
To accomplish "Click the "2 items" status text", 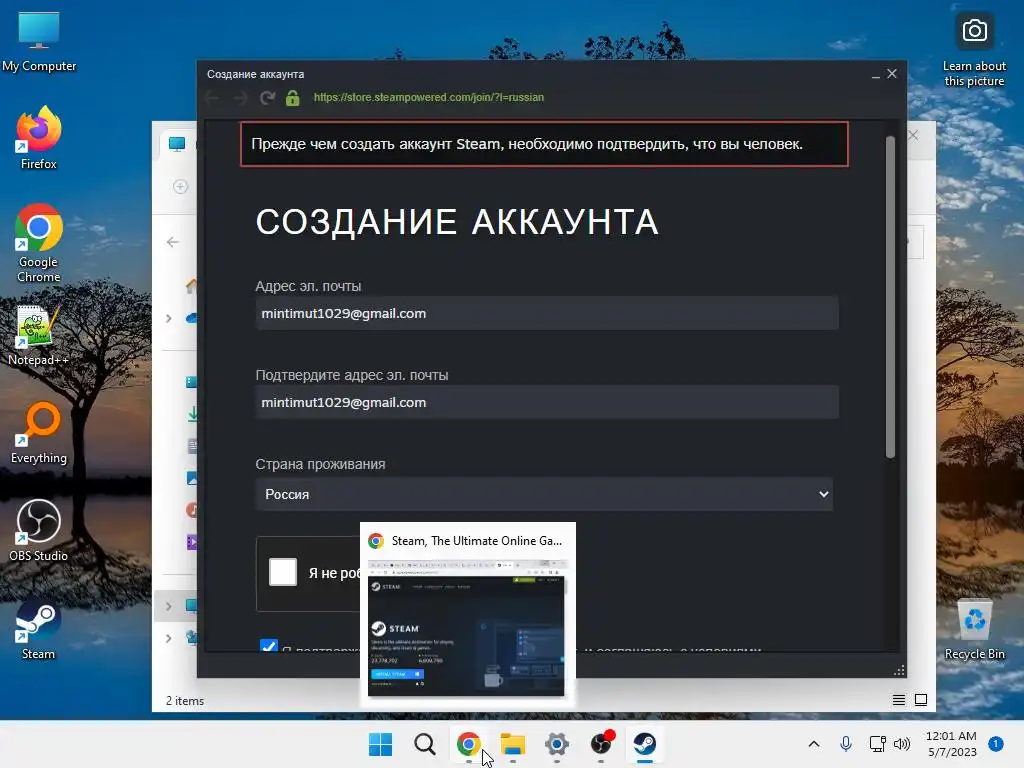I will tap(185, 701).
